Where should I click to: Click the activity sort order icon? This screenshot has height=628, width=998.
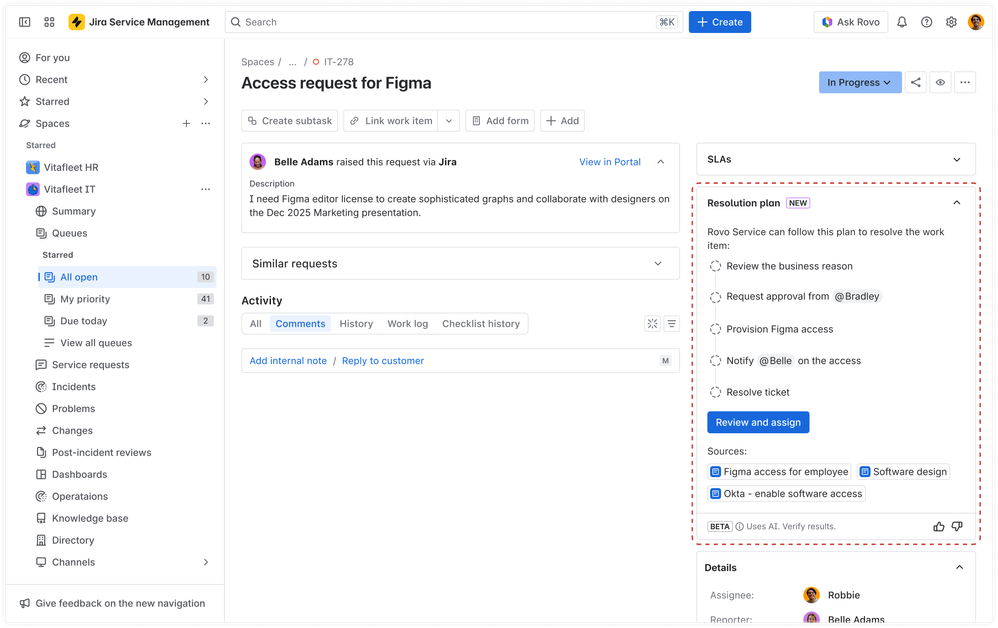[671, 324]
